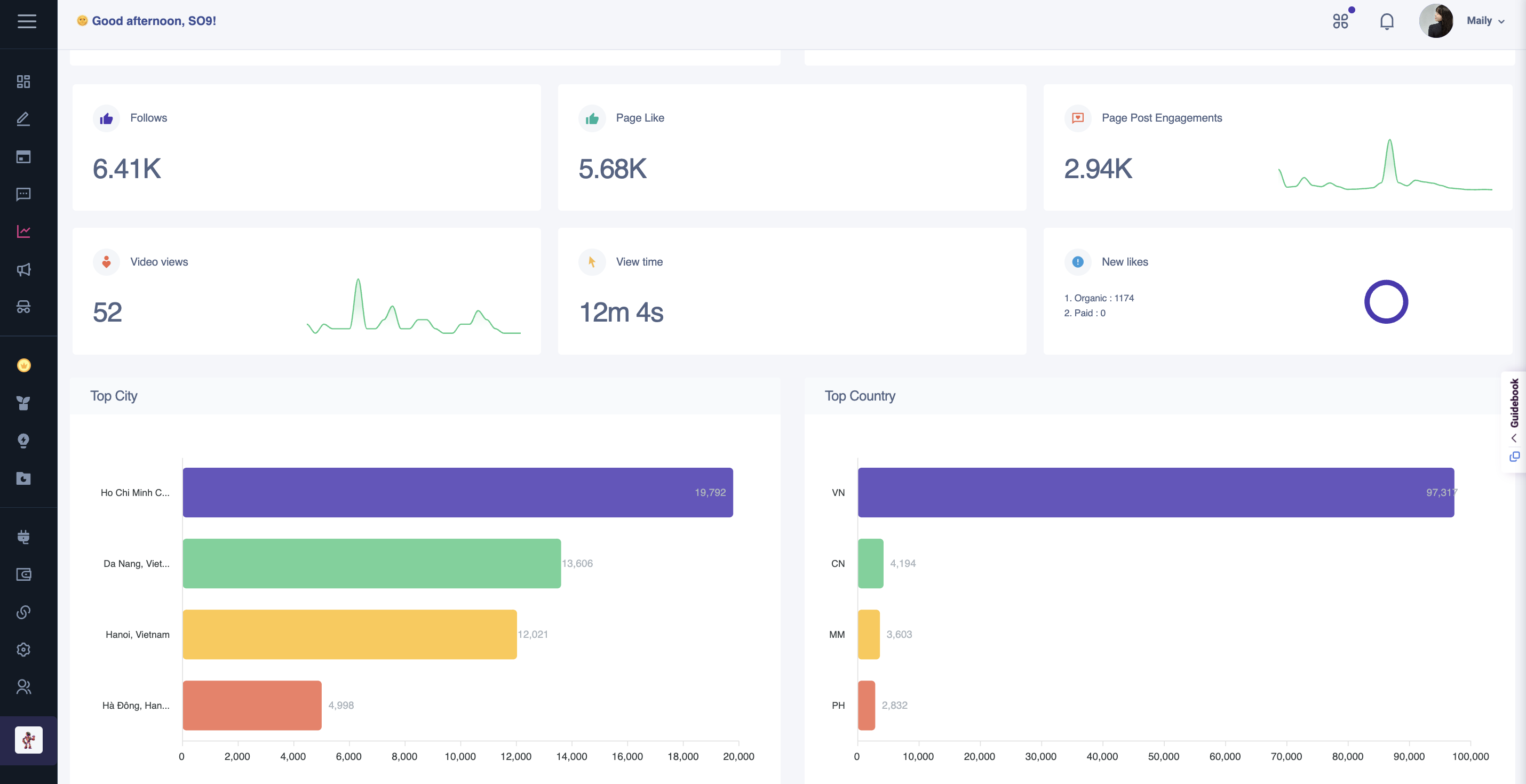Click the 2.94K engagements value
Image resolution: width=1526 pixels, height=784 pixels.
1098,170
